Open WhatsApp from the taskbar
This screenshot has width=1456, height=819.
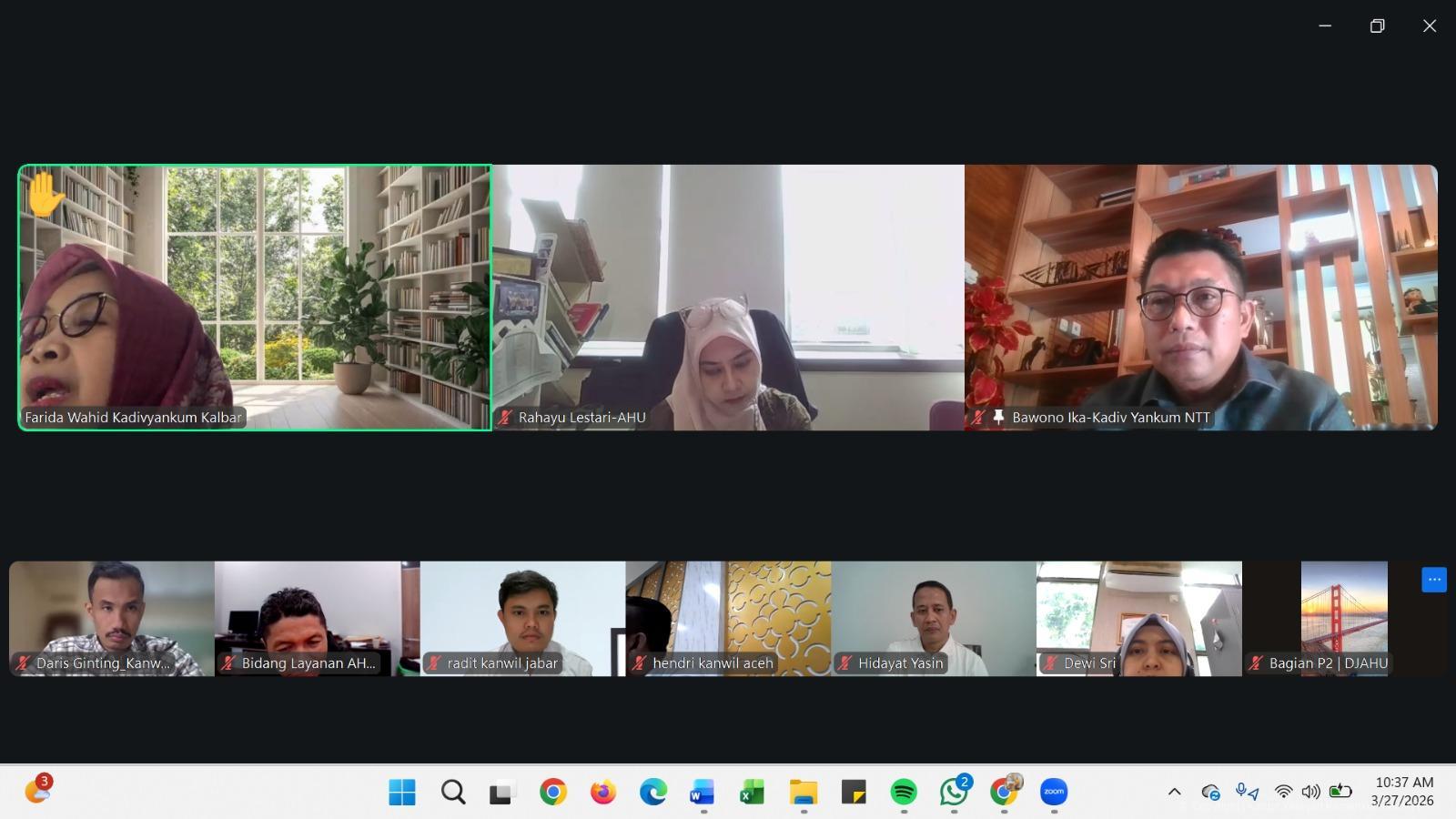(x=954, y=792)
